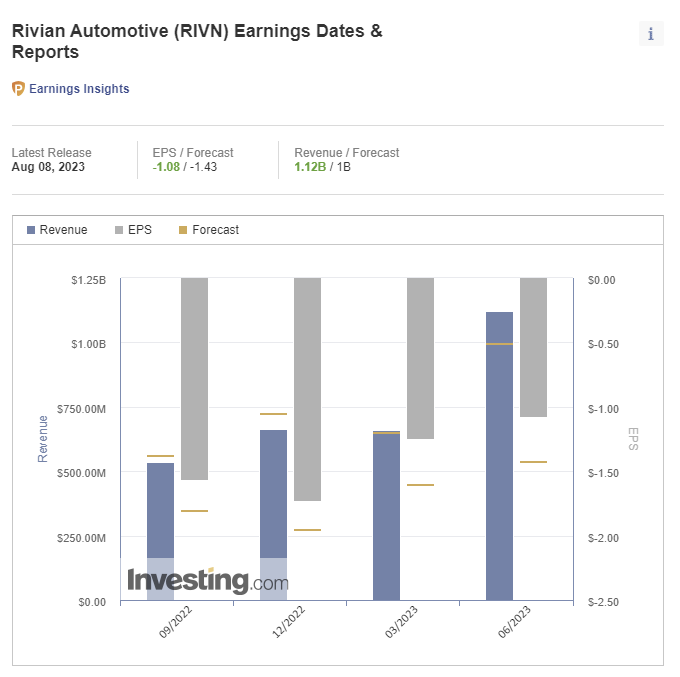
Task: Click the '$-1.00' EPS axis label
Action: tap(603, 409)
